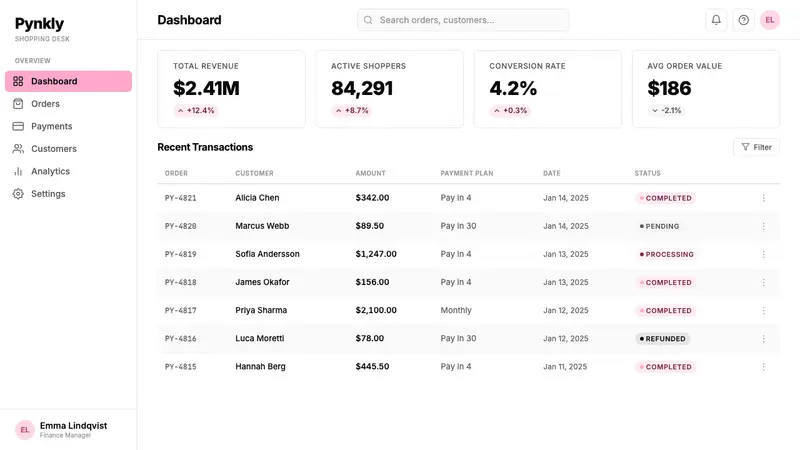The height and width of the screenshot is (450, 800).
Task: Click the Pynkly logo
Action: tap(39, 23)
